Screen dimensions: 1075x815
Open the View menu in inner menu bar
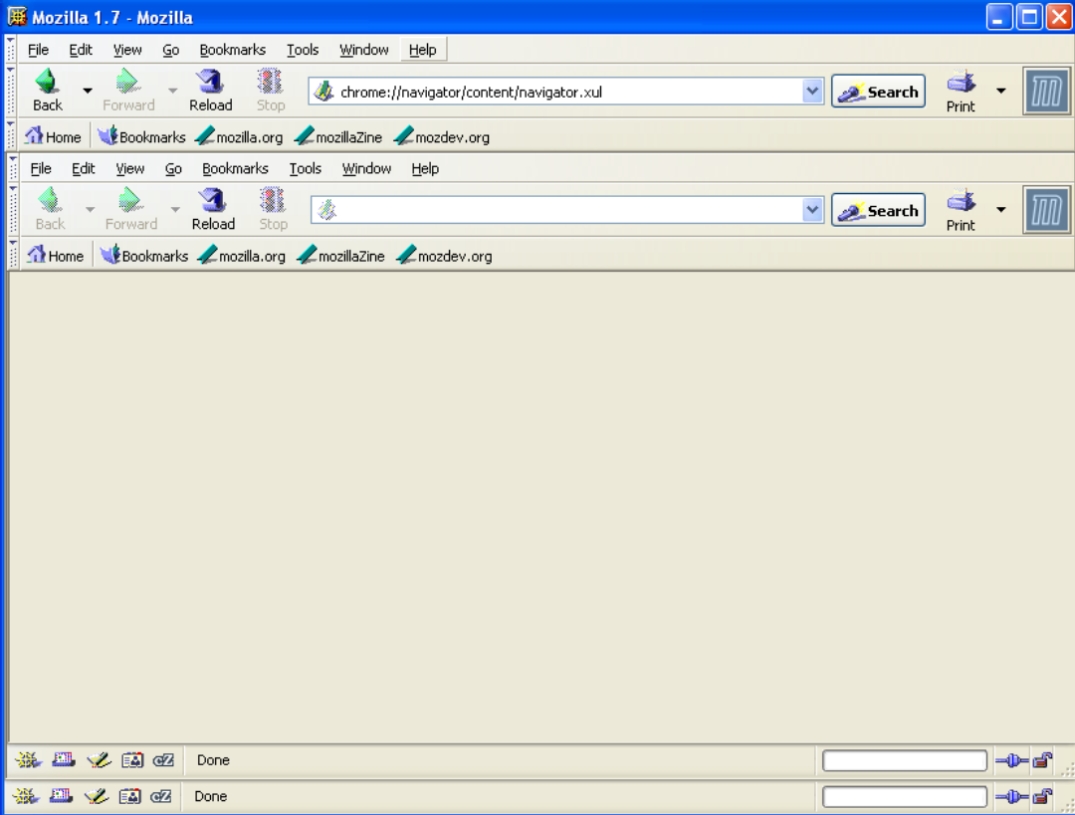pyautogui.click(x=130, y=168)
